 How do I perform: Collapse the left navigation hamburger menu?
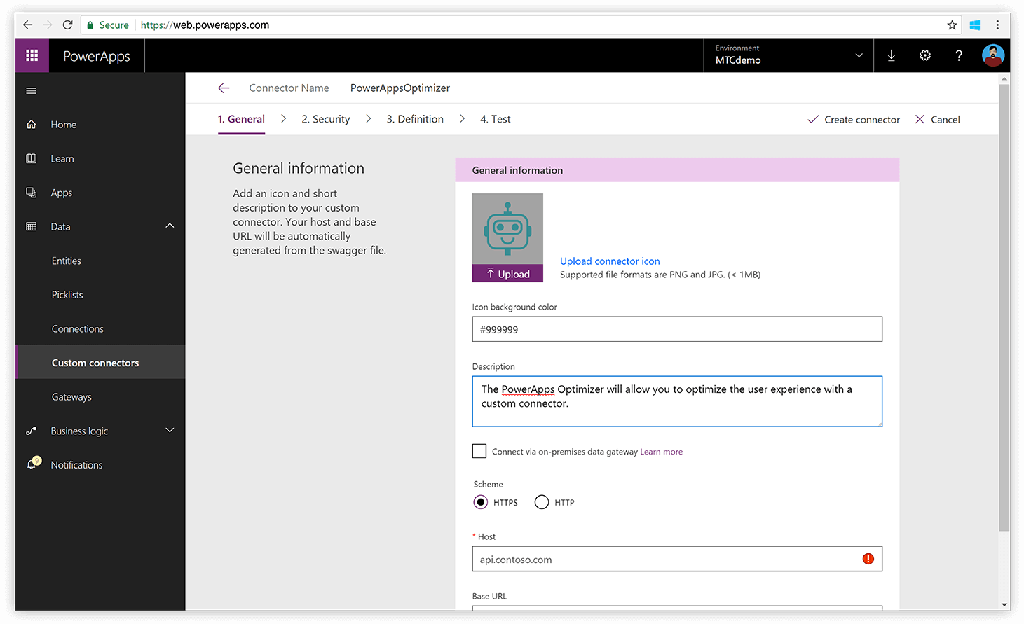[31, 92]
